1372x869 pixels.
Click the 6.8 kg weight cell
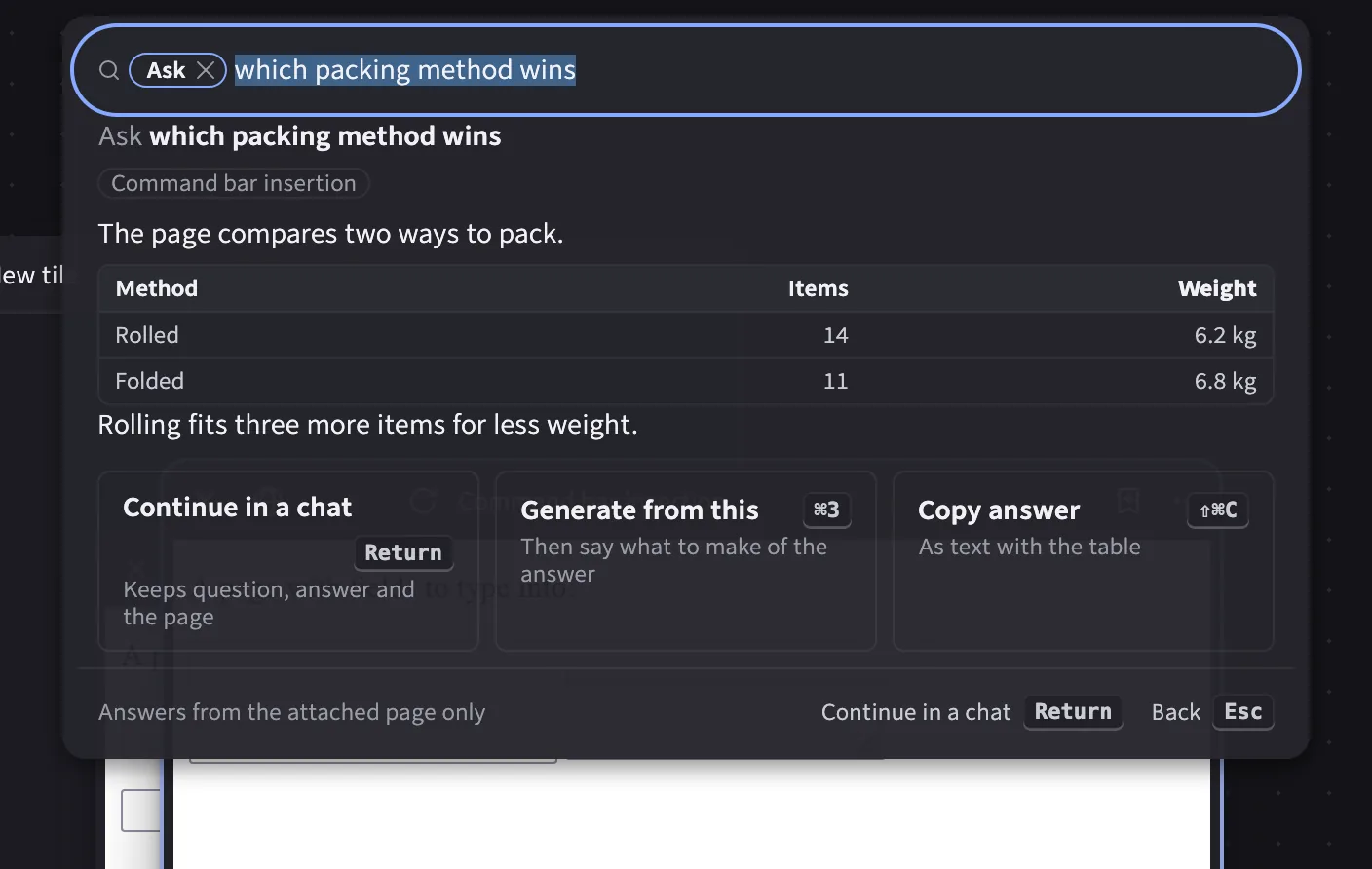1226,381
